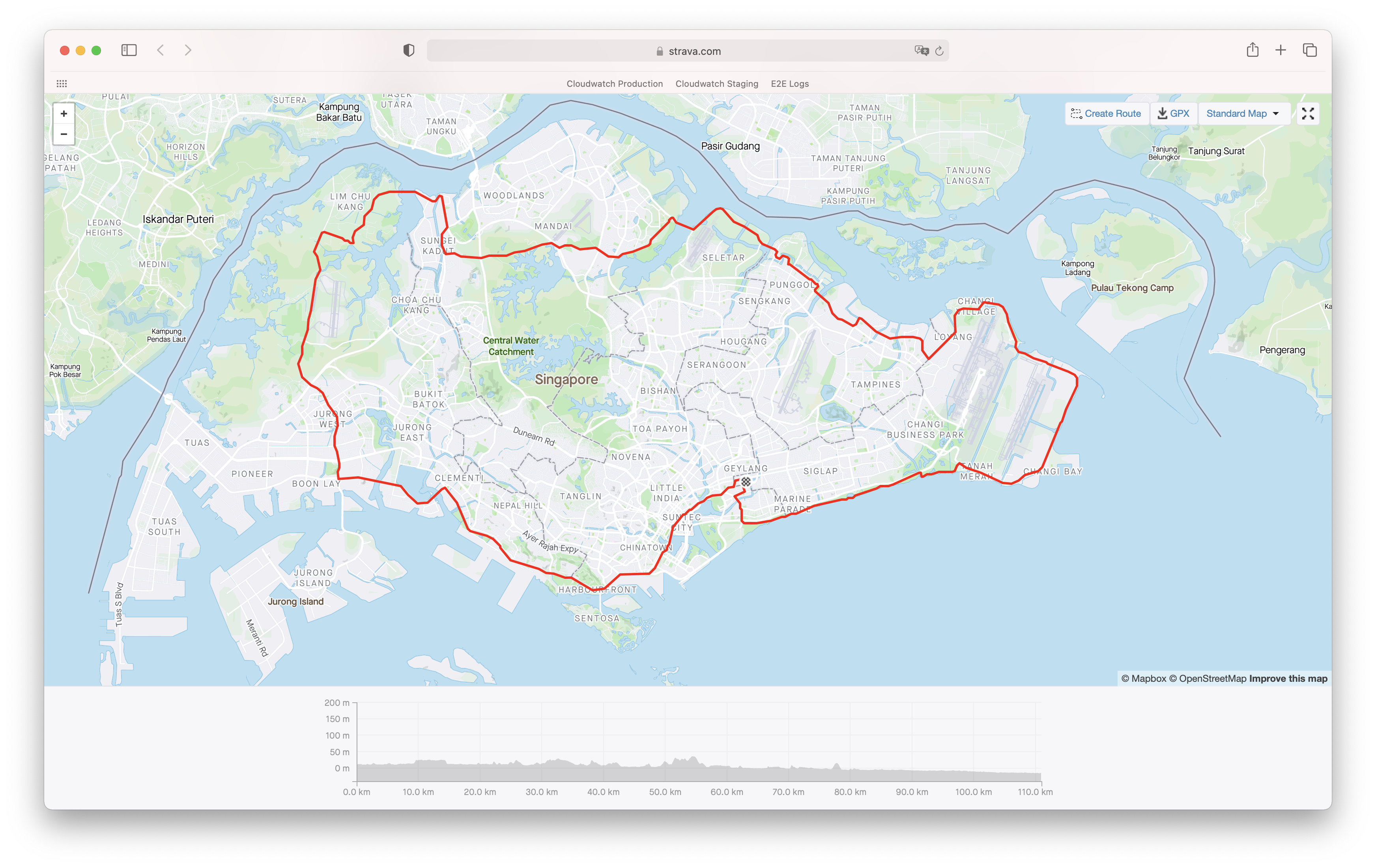1376x868 pixels.
Task: Open the Share menu
Action: coord(1253,50)
